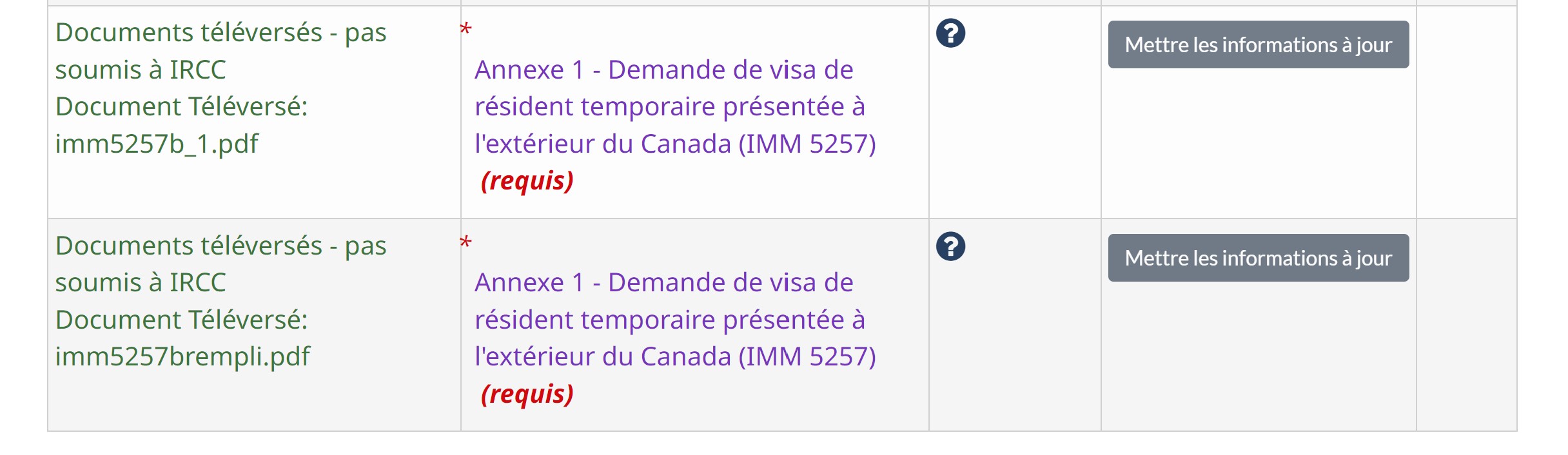Viewport: 1568px width, 455px height.
Task: Click 'Document Téléversé:' label above imm5257b_1.pdf
Action: [x=182, y=106]
